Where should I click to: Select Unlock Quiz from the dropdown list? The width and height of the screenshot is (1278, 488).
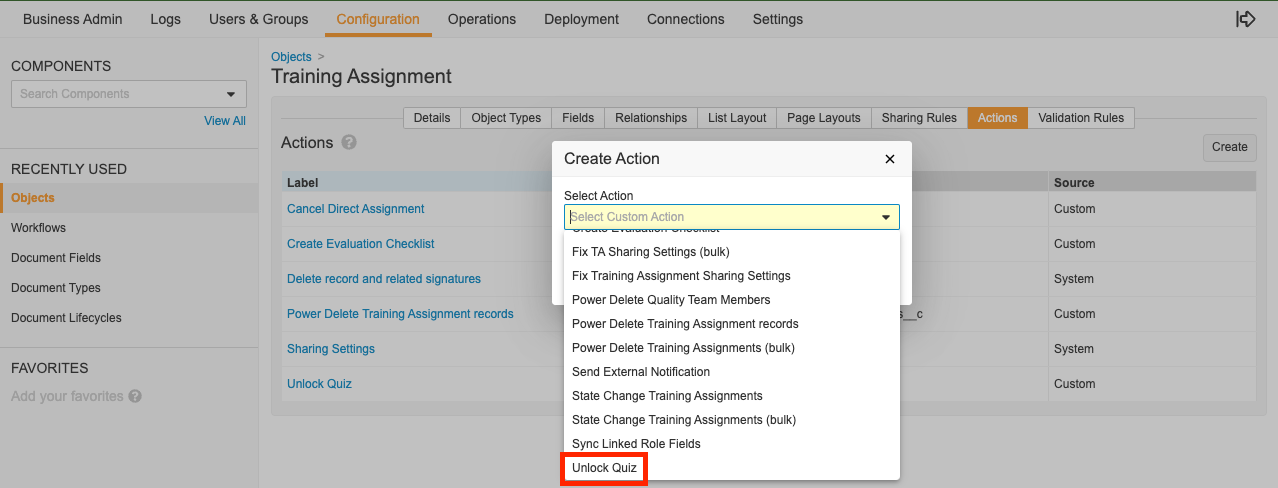pyautogui.click(x=604, y=468)
